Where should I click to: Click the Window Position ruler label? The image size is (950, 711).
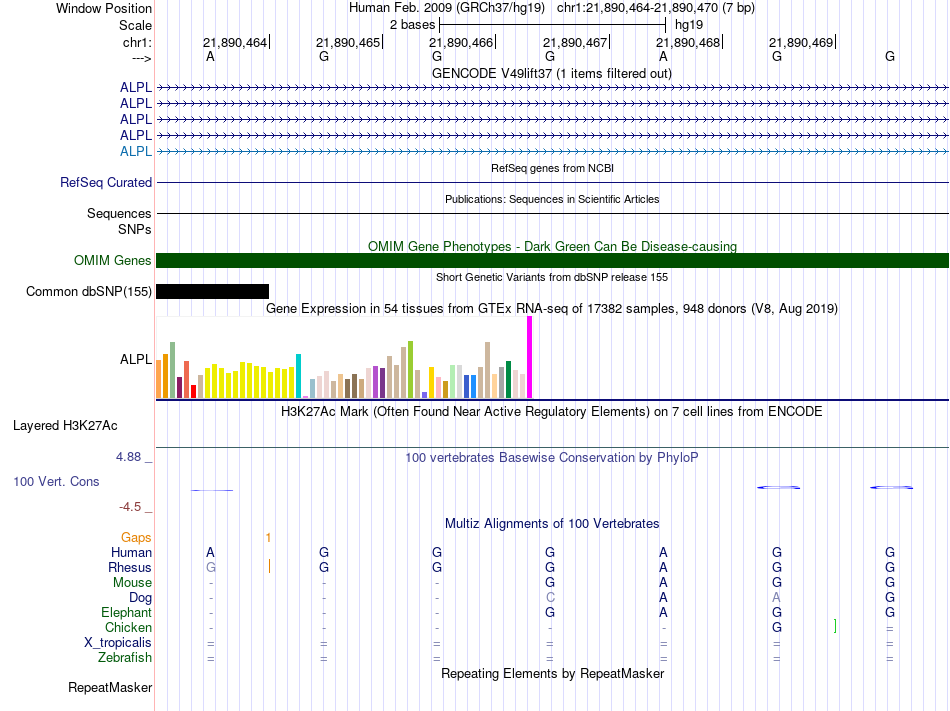(x=104, y=8)
